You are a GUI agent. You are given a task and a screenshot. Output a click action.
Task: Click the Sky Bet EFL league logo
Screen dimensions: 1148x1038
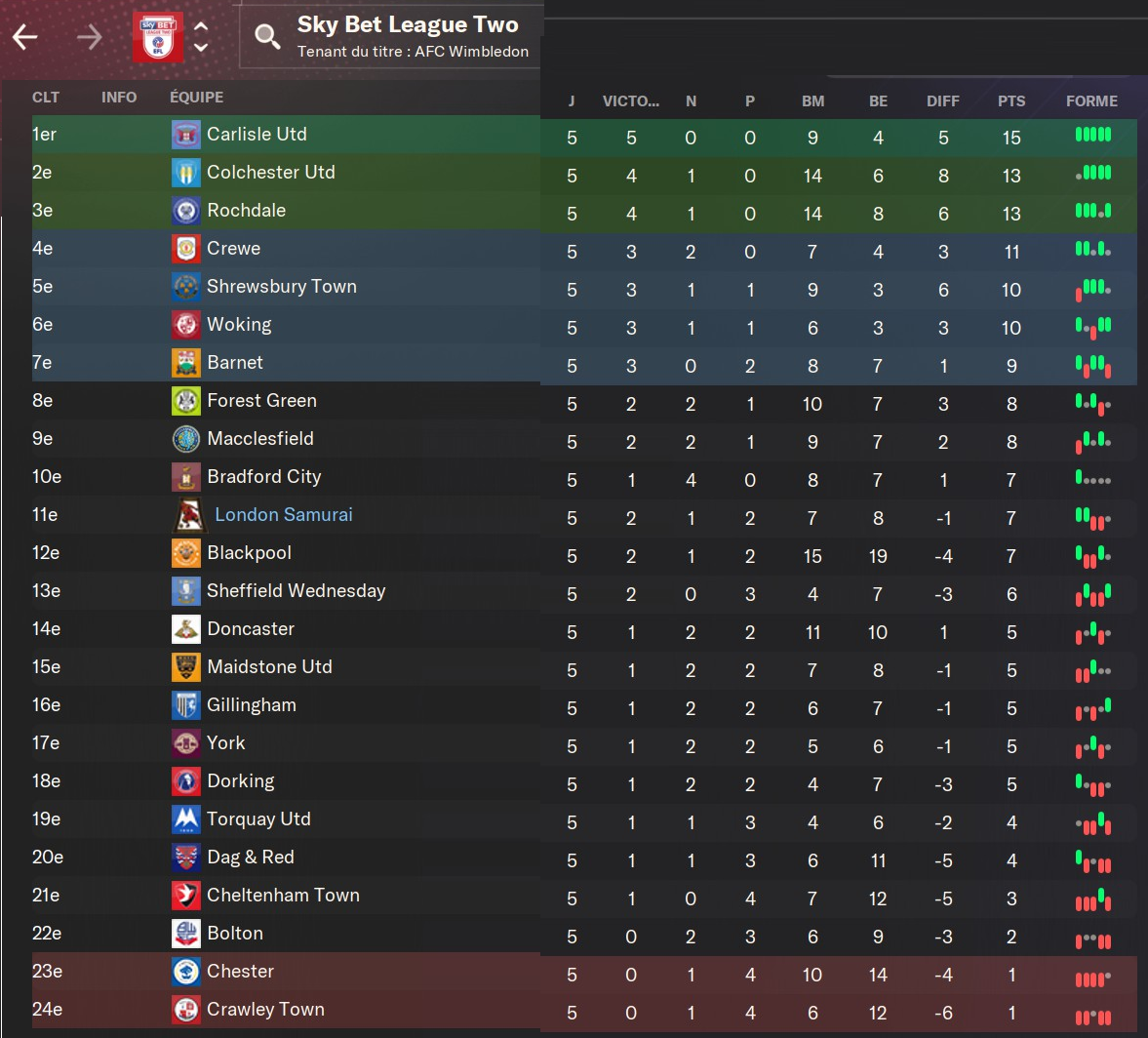pyautogui.click(x=157, y=37)
